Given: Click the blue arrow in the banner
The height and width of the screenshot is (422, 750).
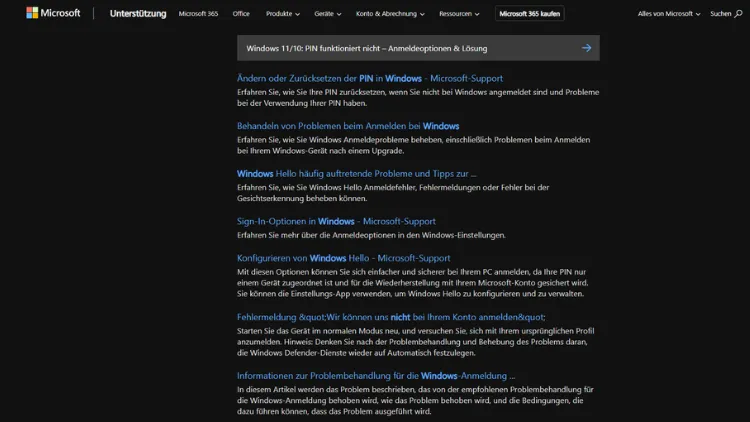Looking at the screenshot, I should click(x=586, y=48).
